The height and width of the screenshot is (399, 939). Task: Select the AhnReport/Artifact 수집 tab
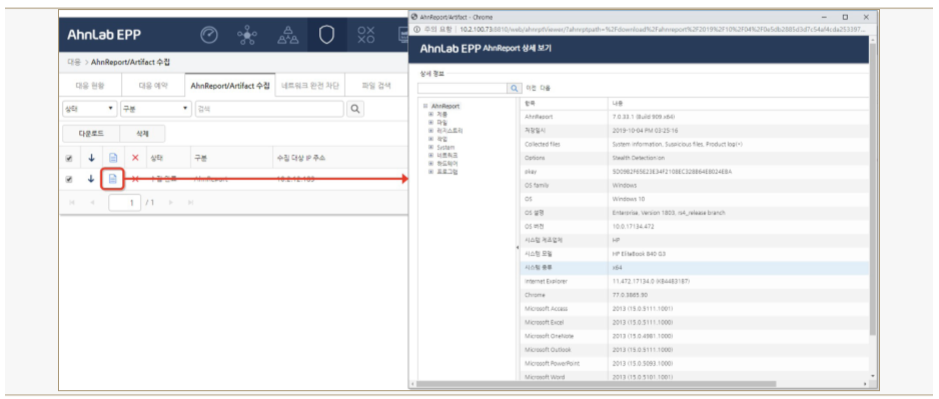tap(230, 86)
